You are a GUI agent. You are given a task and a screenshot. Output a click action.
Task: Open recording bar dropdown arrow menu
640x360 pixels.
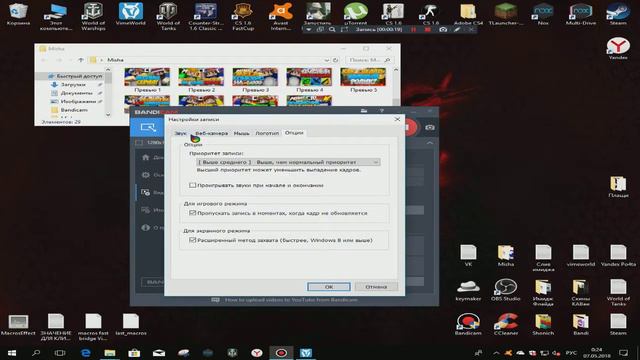pos(309,30)
